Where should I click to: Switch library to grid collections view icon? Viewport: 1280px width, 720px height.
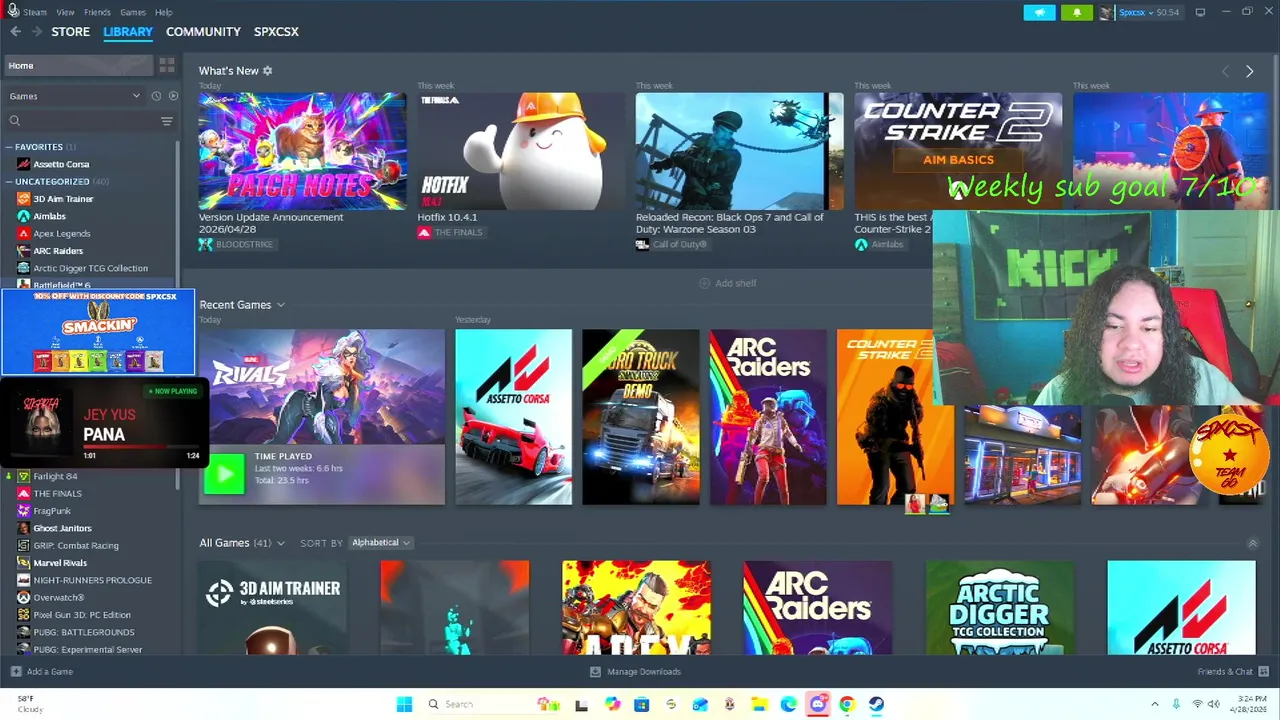click(x=167, y=65)
